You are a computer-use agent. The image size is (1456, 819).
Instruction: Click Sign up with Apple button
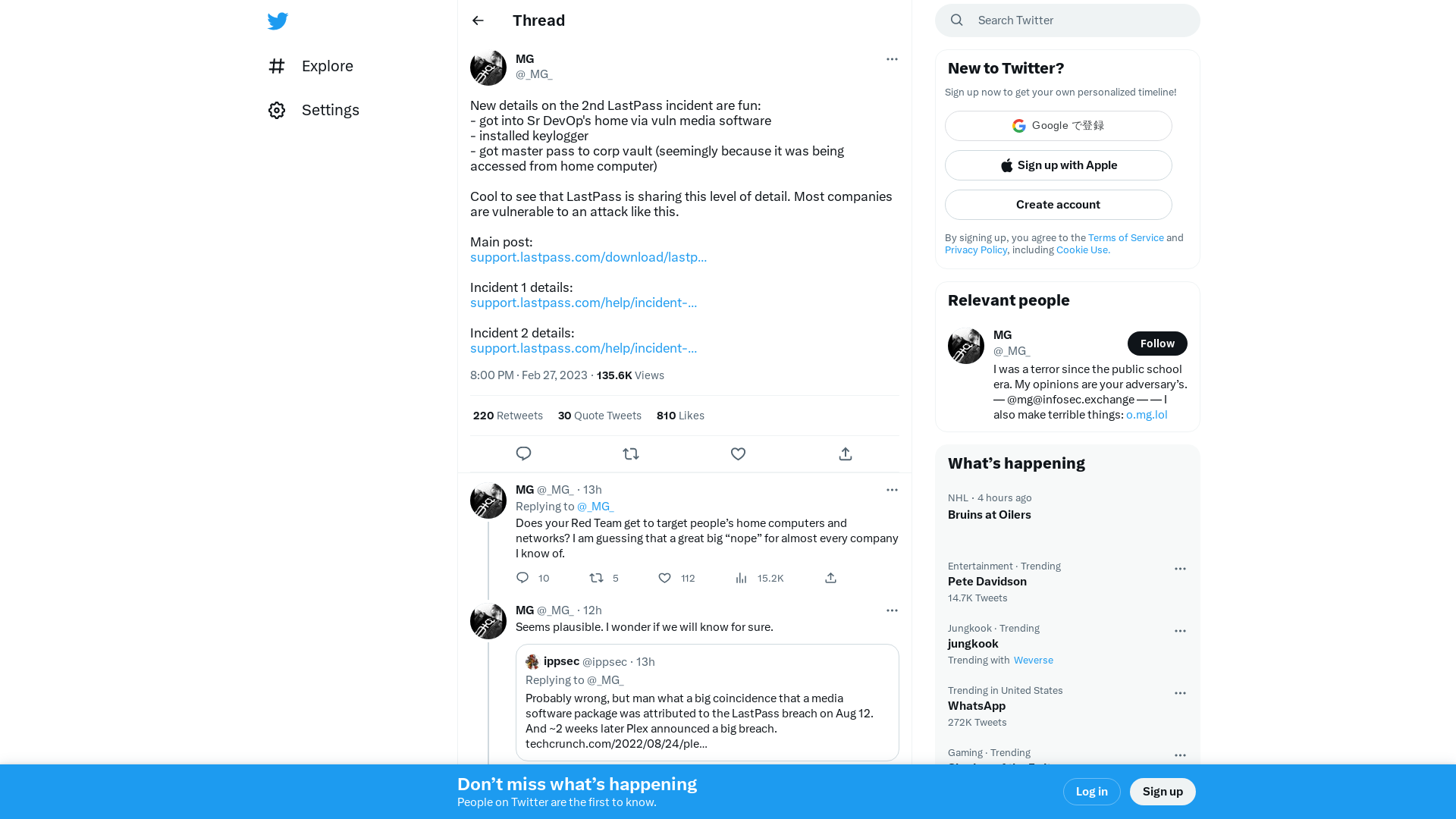click(x=1058, y=165)
